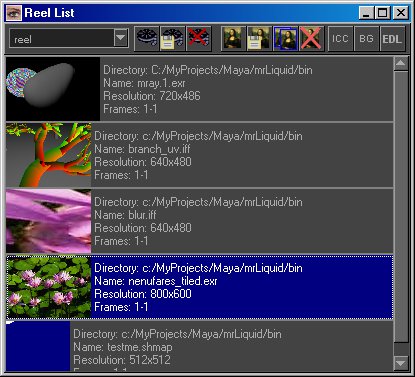Click the eye icon in title bar
The width and height of the screenshot is (415, 377).
[14, 13]
